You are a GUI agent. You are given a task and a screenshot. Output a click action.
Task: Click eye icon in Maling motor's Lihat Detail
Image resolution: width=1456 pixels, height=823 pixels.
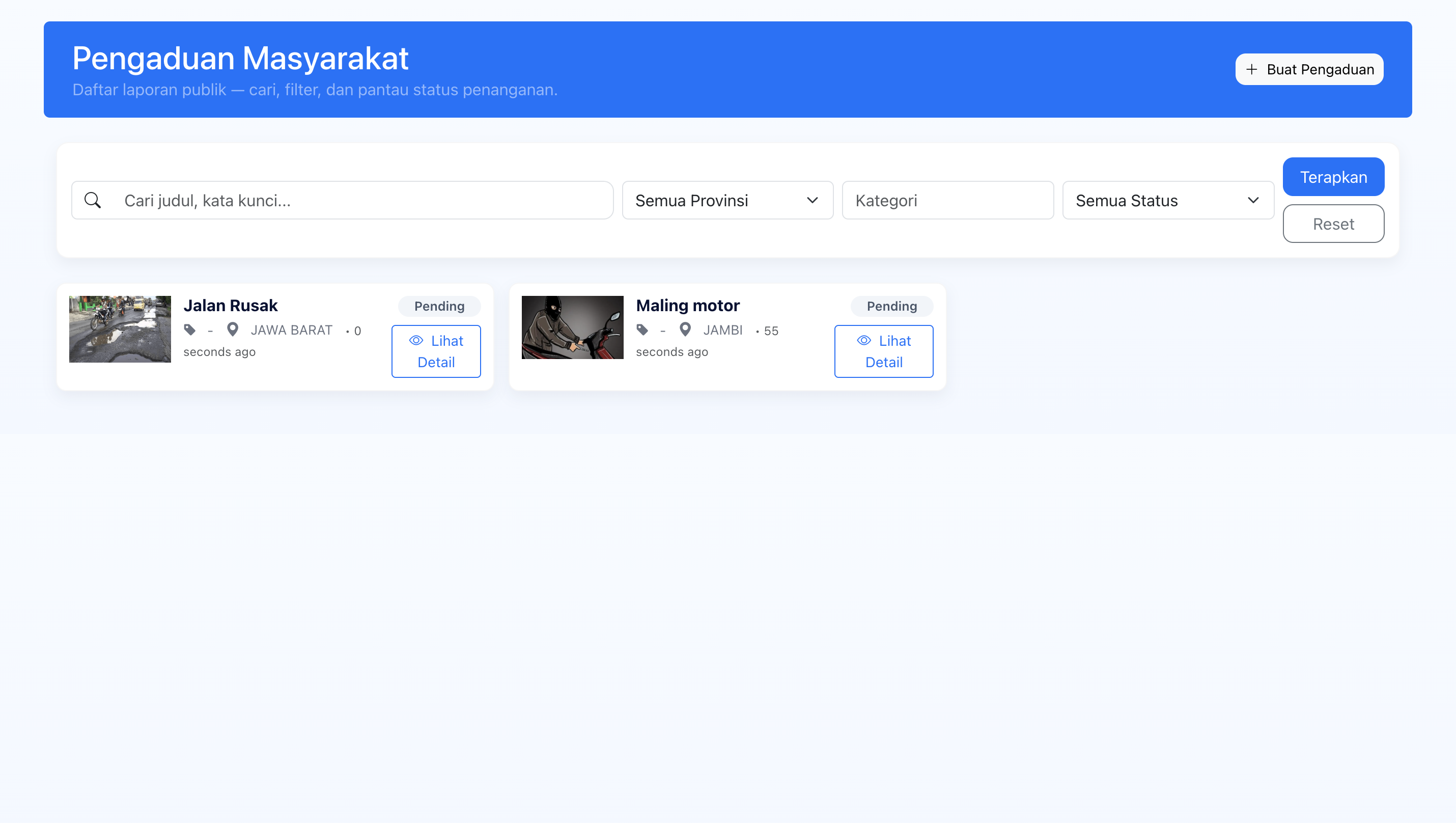point(863,340)
